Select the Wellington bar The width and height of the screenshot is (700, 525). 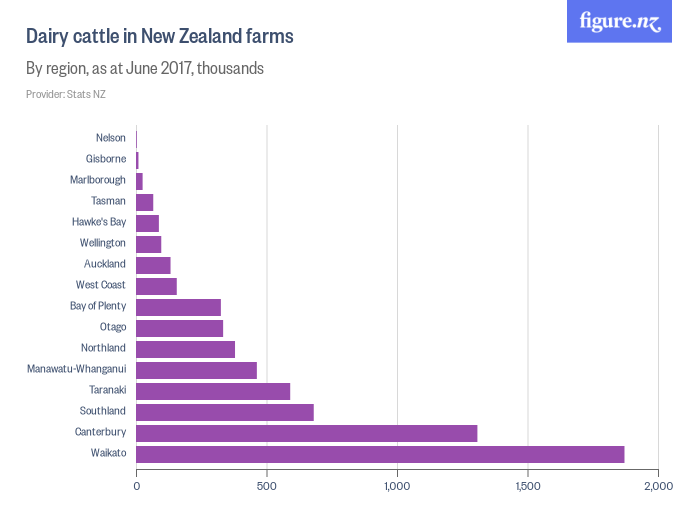tap(148, 244)
